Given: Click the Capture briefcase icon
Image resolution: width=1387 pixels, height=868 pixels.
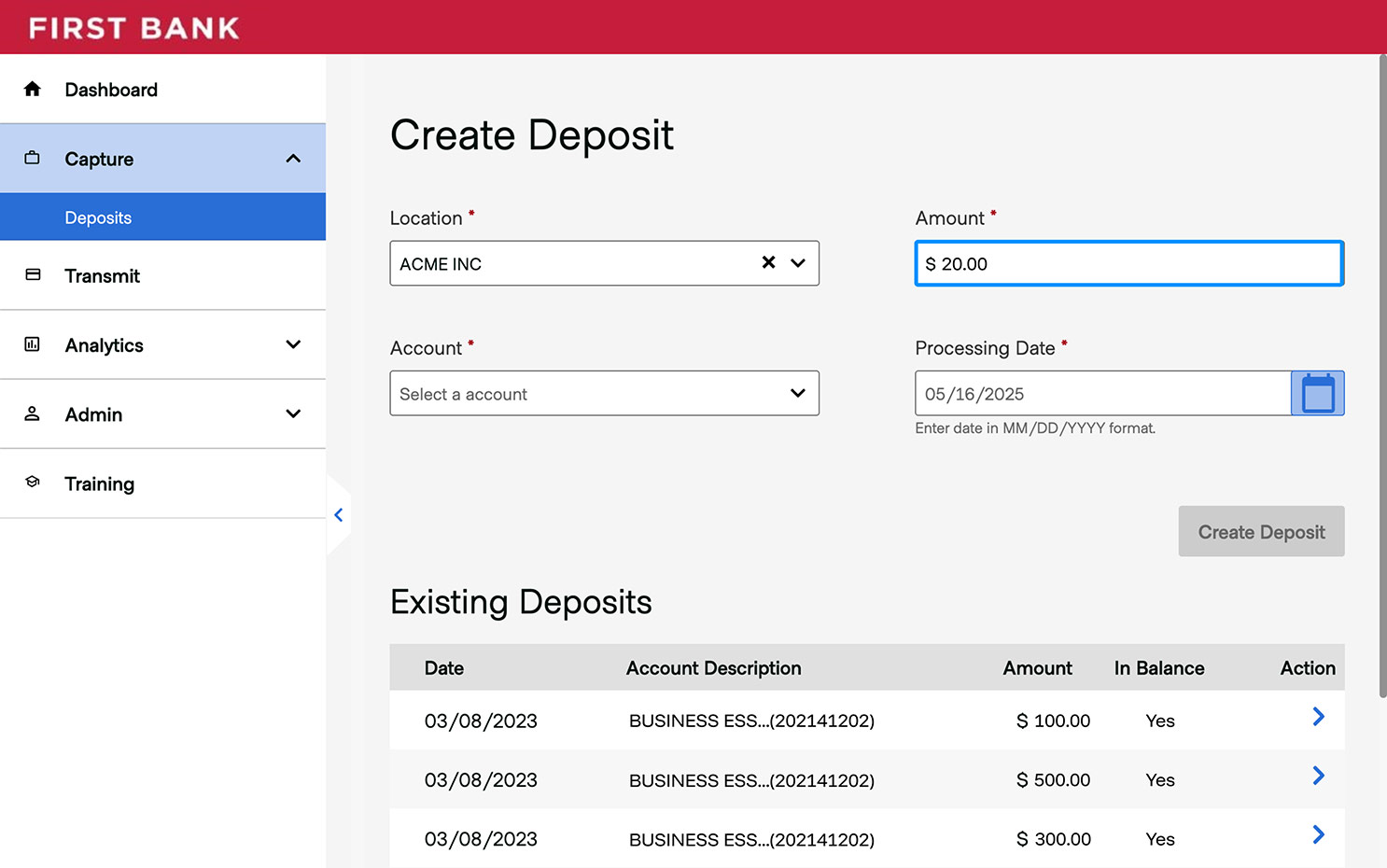Looking at the screenshot, I should coord(33,158).
